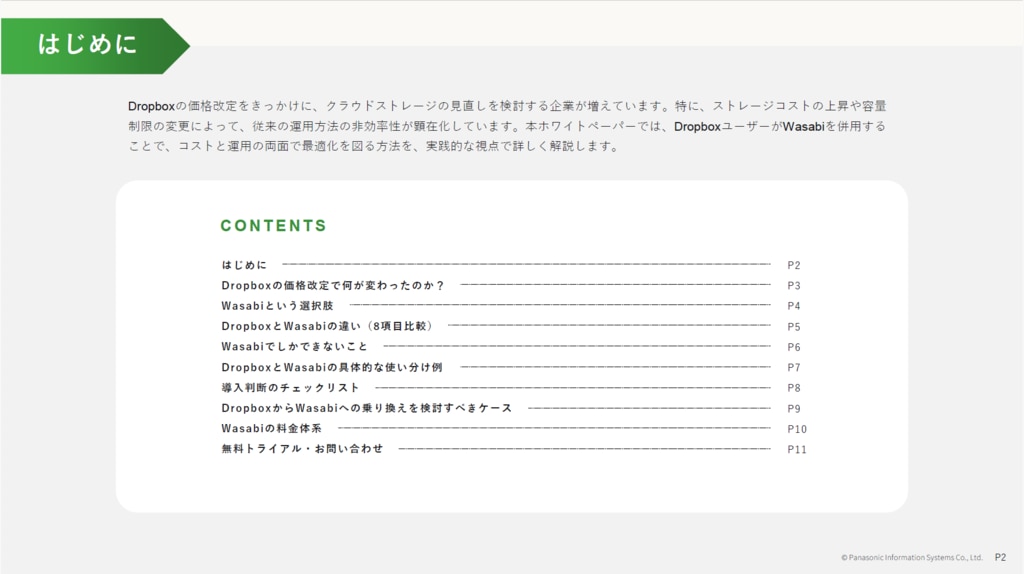Open Dropboxの価格改定で何が変わったのか？ entry
This screenshot has width=1024, height=574.
pos(332,285)
